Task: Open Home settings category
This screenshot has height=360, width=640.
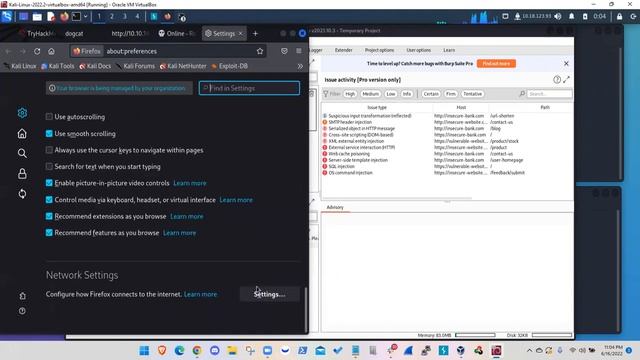Action: pyautogui.click(x=22, y=133)
